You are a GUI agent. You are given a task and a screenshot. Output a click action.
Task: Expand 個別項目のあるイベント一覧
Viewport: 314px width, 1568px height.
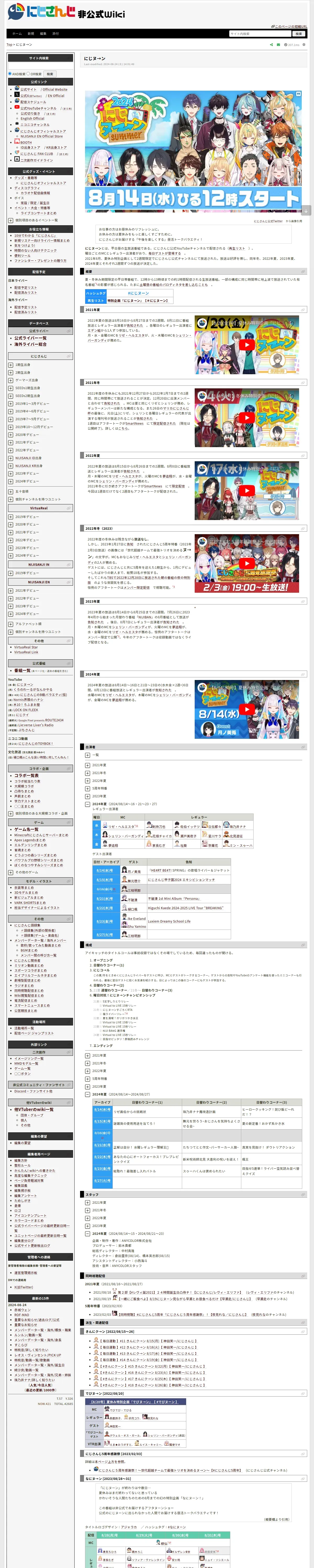(x=10, y=220)
